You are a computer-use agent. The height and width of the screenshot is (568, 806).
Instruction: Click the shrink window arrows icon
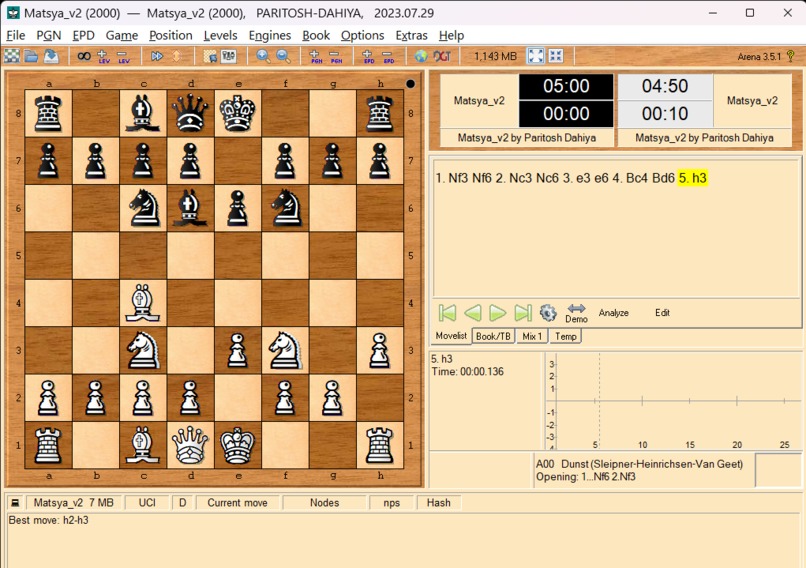pos(556,56)
